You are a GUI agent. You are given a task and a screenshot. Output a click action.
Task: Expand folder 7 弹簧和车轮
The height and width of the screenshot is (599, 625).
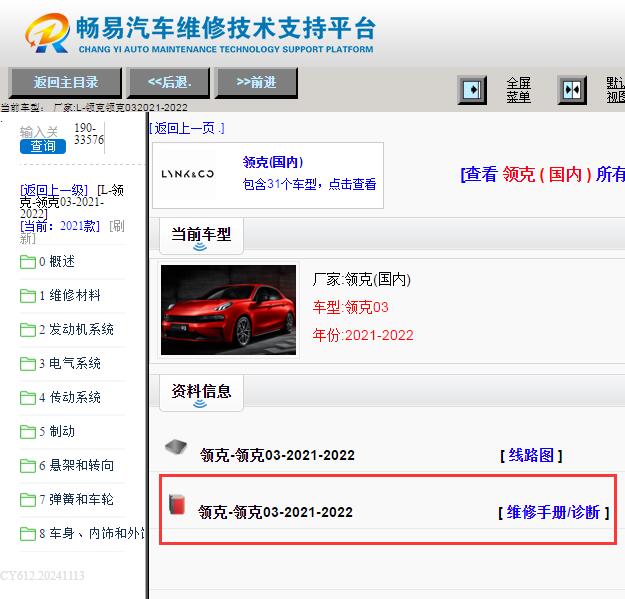click(x=76, y=499)
